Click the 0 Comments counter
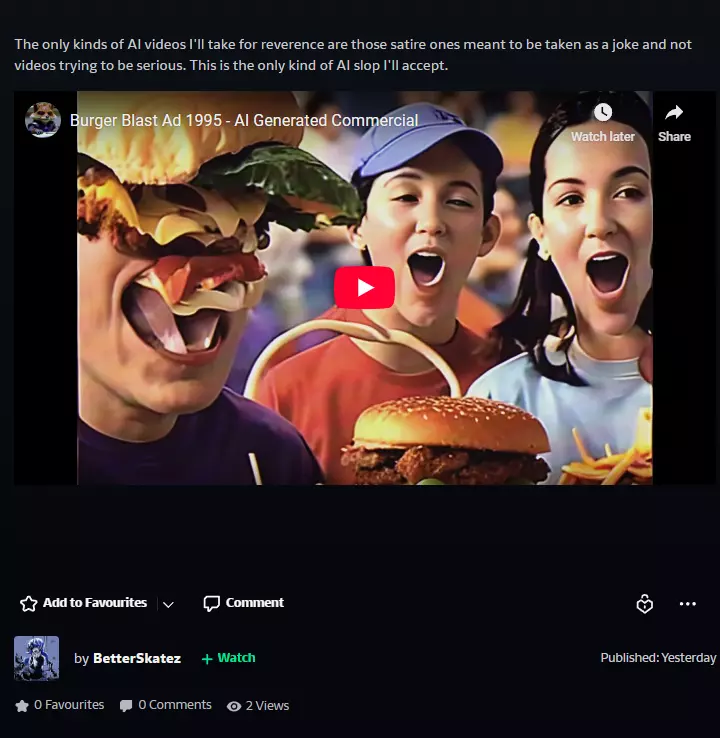 point(166,705)
